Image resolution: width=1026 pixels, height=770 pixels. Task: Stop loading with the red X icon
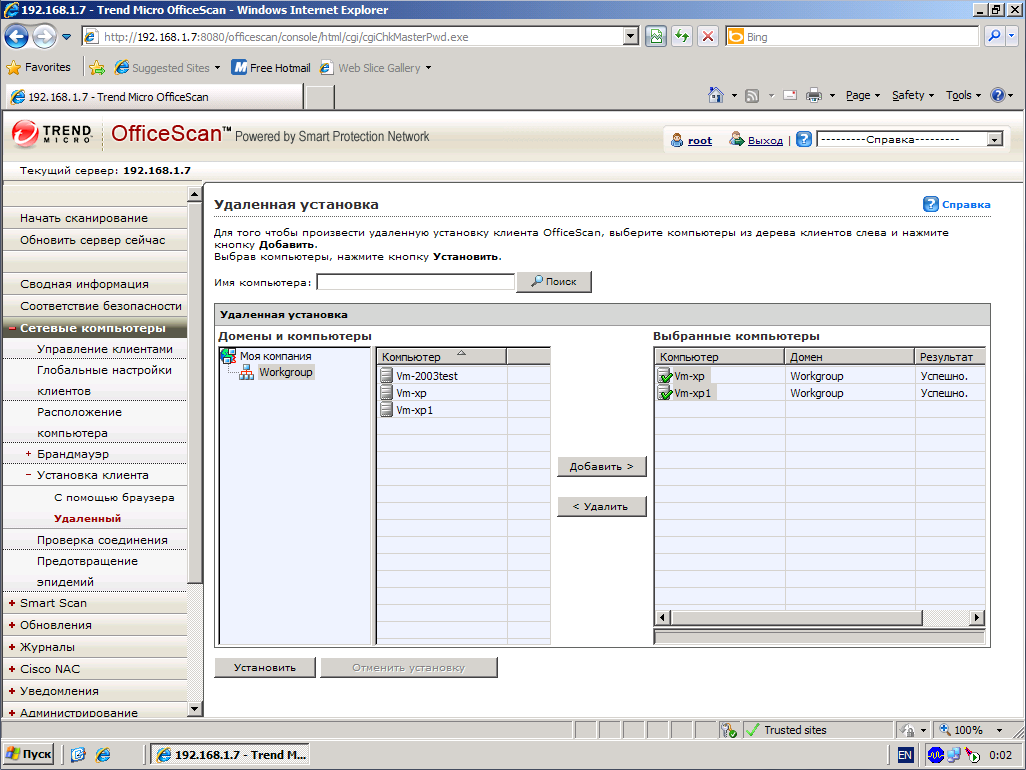click(x=707, y=37)
